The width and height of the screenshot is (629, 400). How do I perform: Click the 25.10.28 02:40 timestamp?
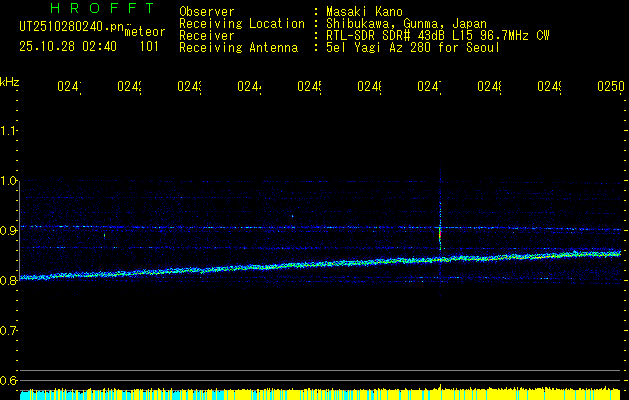[x=68, y=46]
